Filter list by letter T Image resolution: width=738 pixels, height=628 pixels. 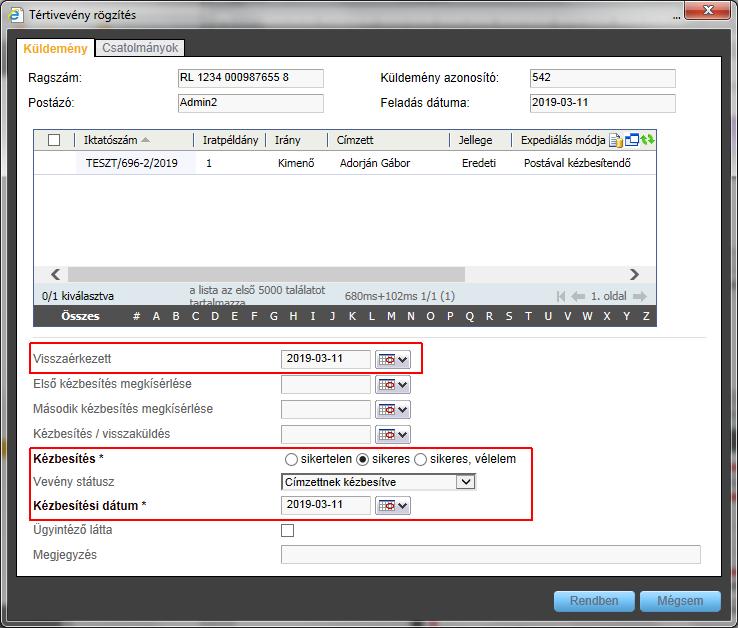pyautogui.click(x=528, y=316)
